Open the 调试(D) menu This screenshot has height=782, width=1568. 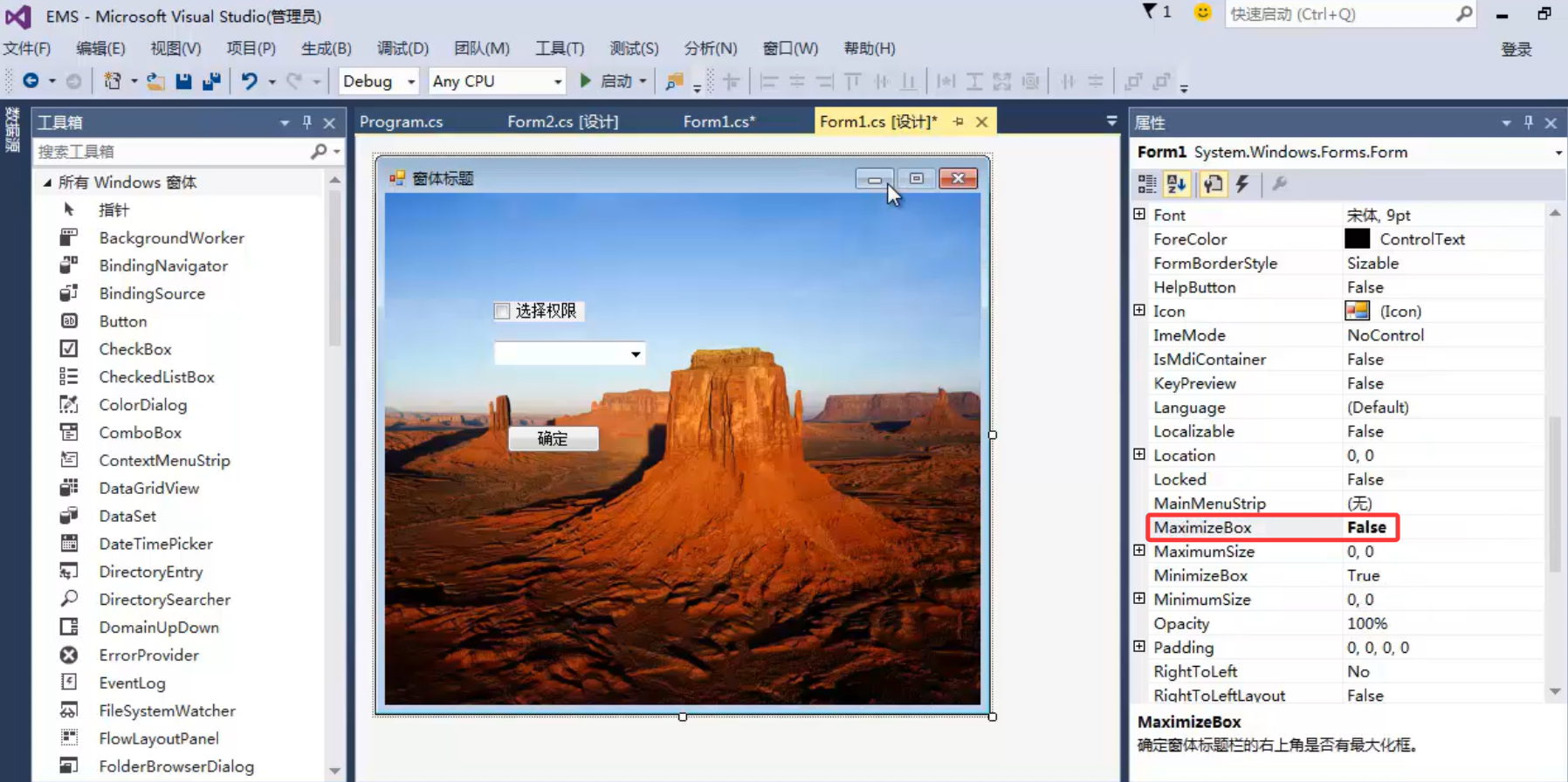tap(402, 49)
